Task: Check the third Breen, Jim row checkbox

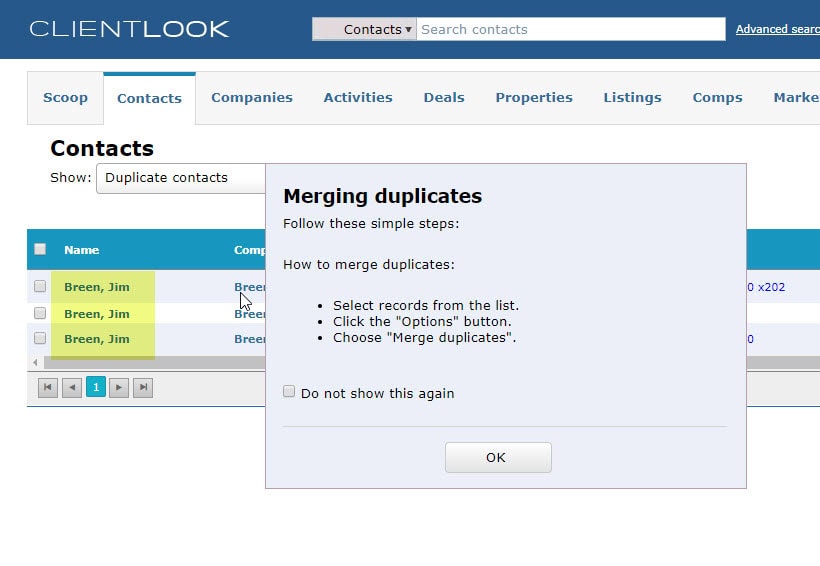Action: pyautogui.click(x=40, y=338)
